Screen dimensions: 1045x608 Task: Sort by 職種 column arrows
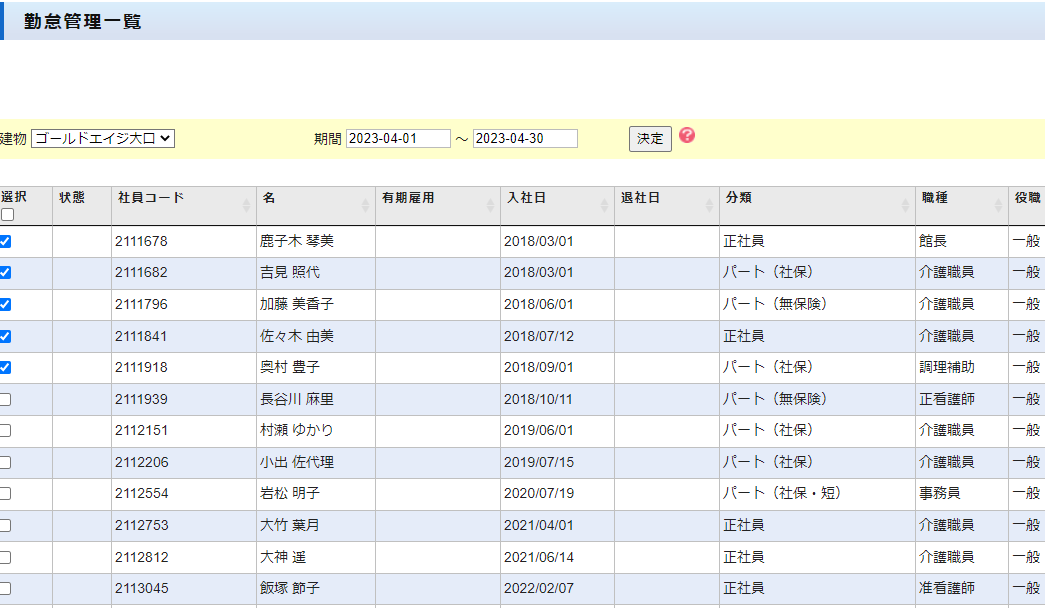pyautogui.click(x=998, y=205)
